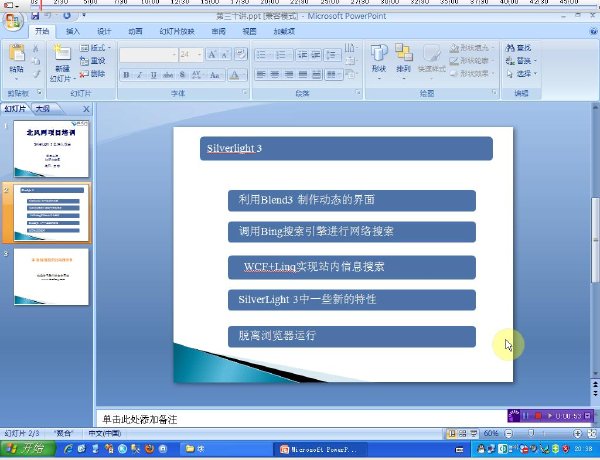
Task: Click the Character Spacing (AV) icon
Action: (196, 75)
